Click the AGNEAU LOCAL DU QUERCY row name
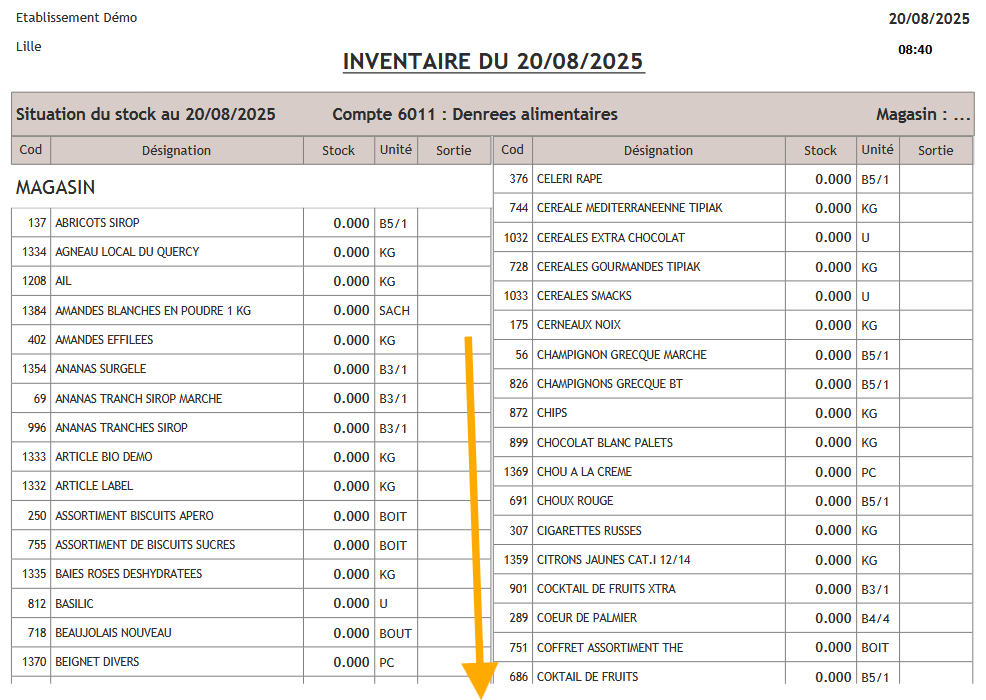Screen dimensions: 986x700 pos(127,252)
